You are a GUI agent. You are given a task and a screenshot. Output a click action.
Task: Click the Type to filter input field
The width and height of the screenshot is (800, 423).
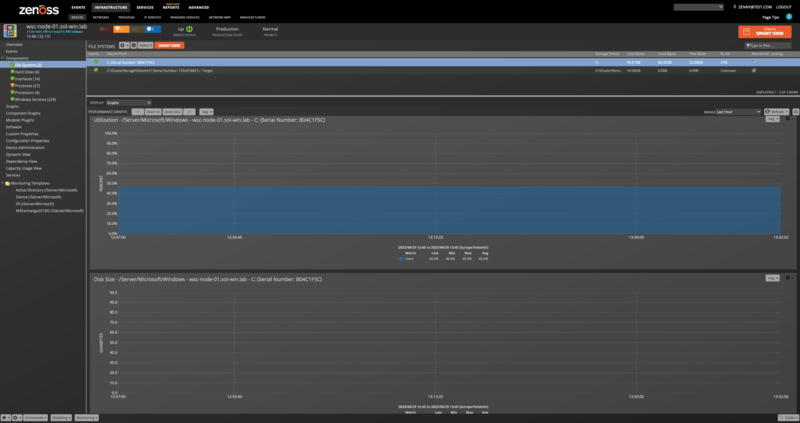[768, 45]
